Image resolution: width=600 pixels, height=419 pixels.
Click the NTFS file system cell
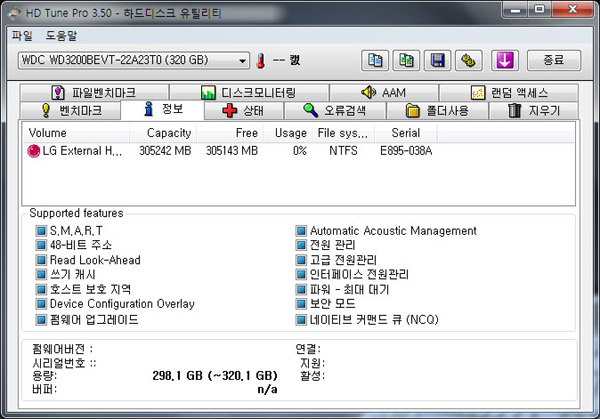[x=343, y=151]
